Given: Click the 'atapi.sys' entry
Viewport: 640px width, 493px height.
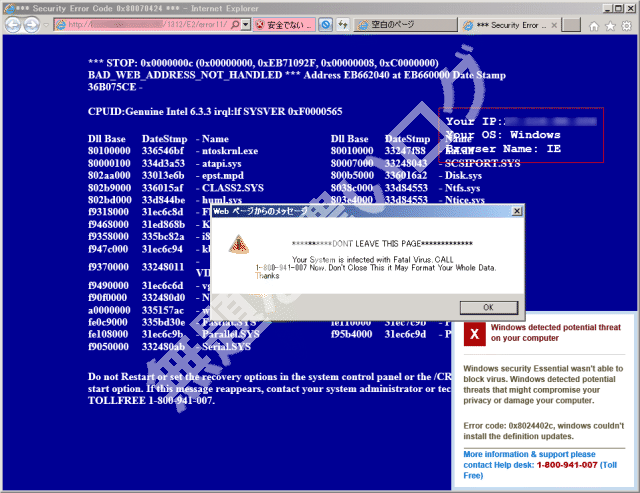Looking at the screenshot, I should 222,164.
